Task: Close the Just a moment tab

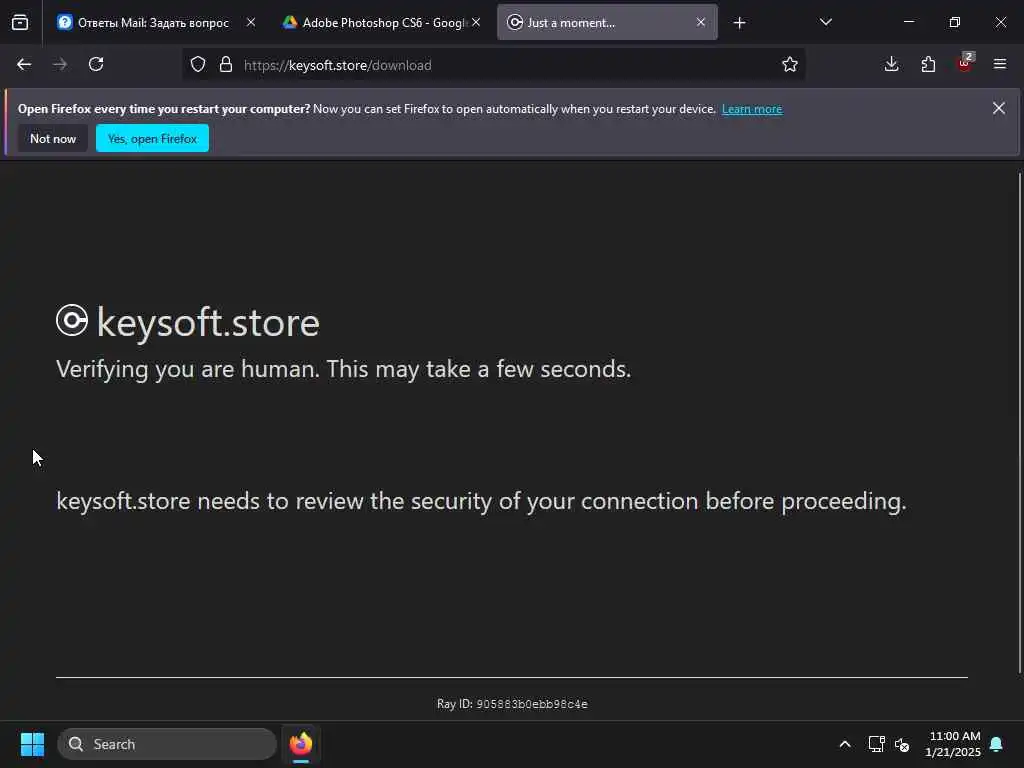Action: point(701,22)
